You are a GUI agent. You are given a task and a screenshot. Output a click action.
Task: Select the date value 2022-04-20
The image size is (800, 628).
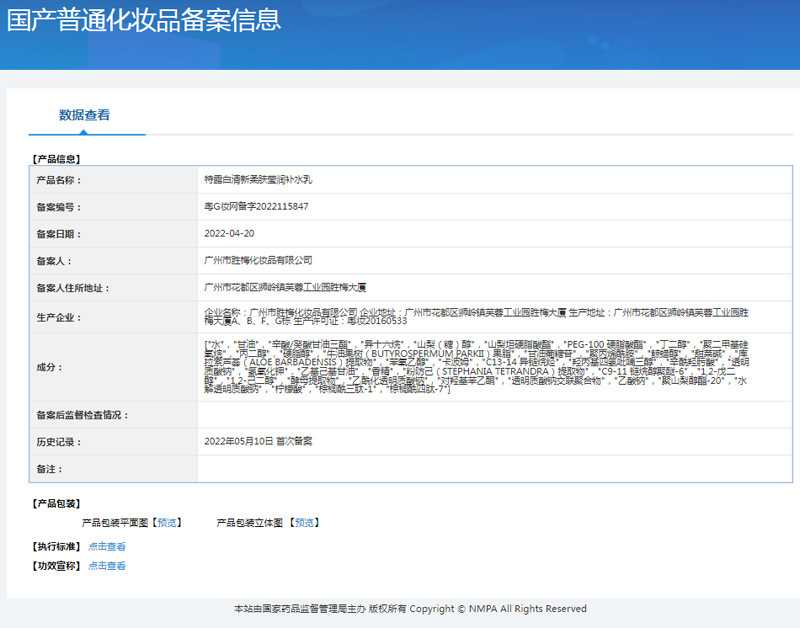pos(229,234)
